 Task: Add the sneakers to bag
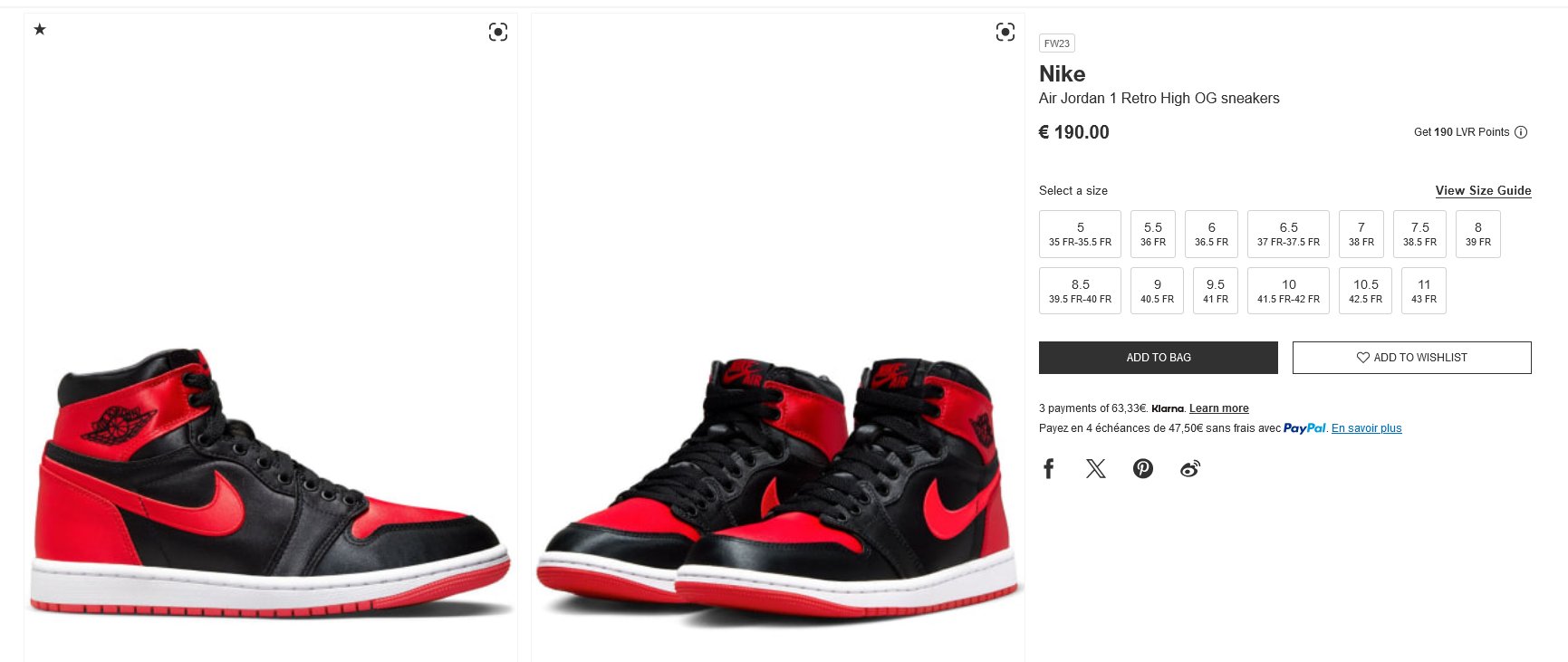tap(1159, 358)
